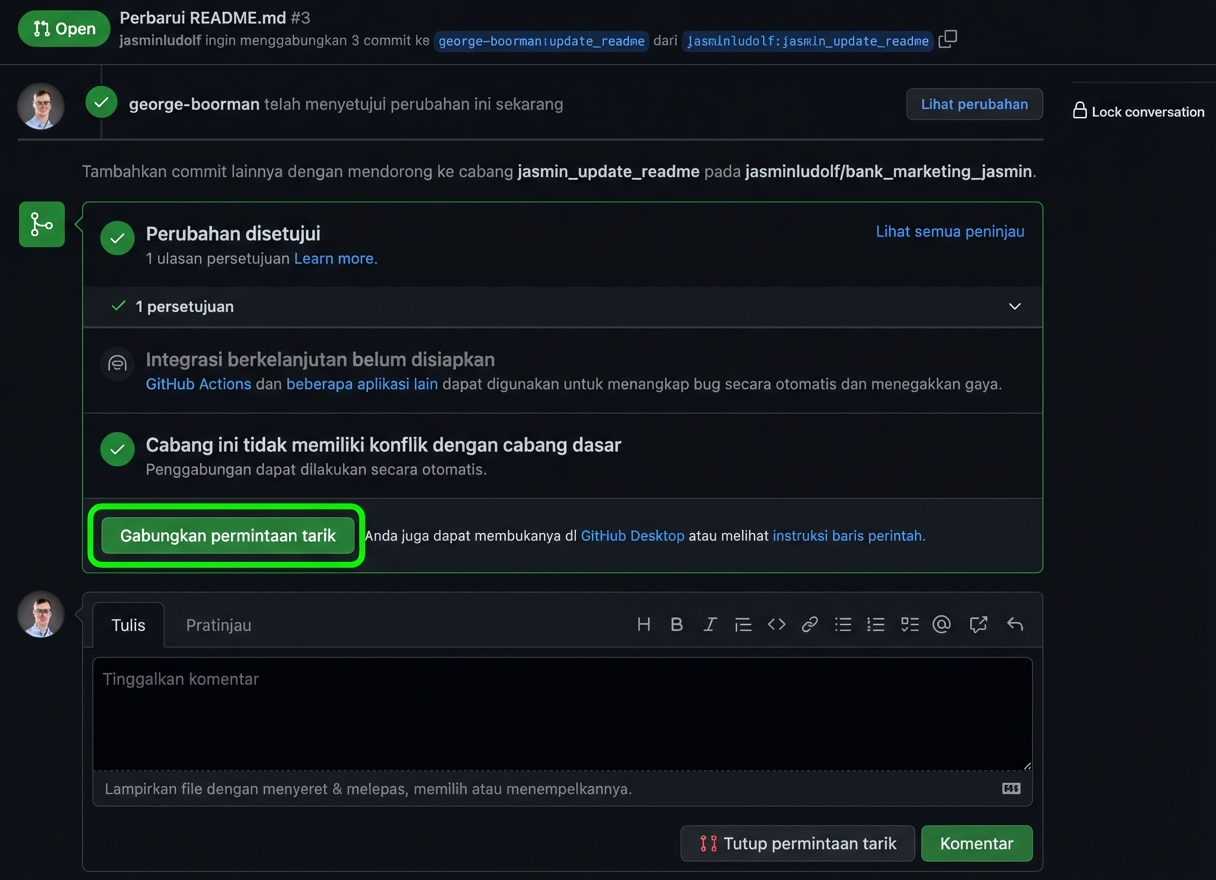Click jasminludolf username in header

tap(160, 41)
